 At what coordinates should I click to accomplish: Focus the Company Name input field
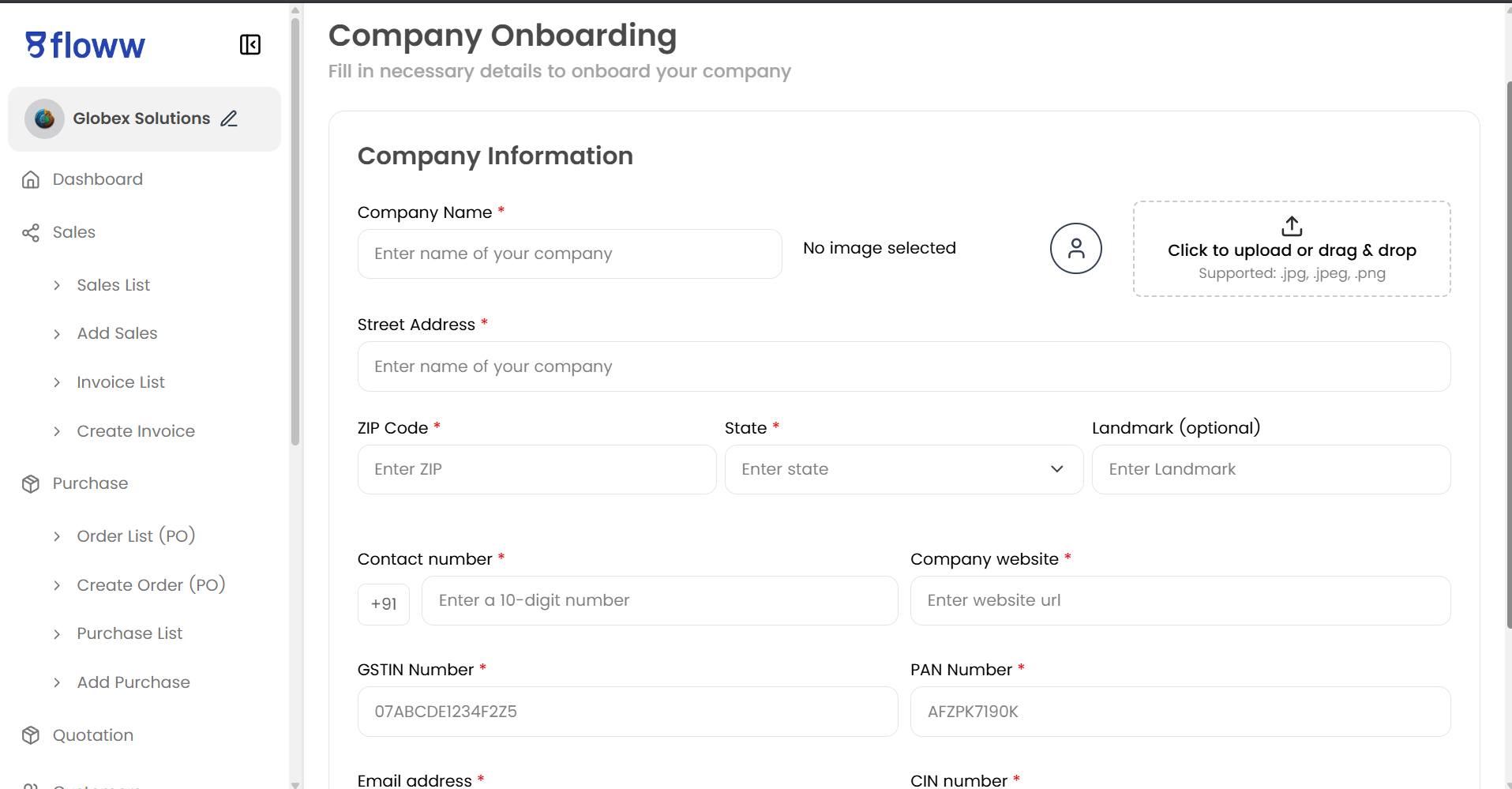pyautogui.click(x=569, y=254)
